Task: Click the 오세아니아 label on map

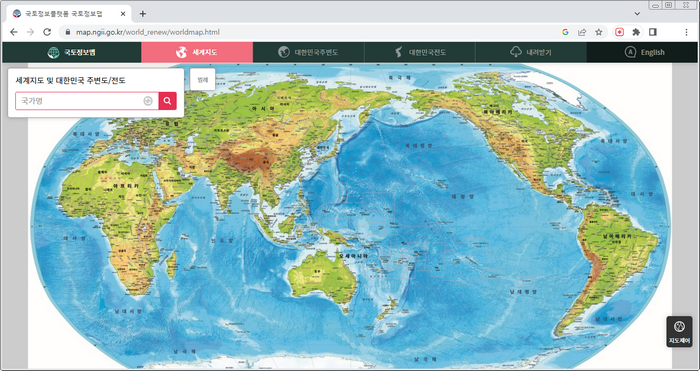Action: click(353, 256)
